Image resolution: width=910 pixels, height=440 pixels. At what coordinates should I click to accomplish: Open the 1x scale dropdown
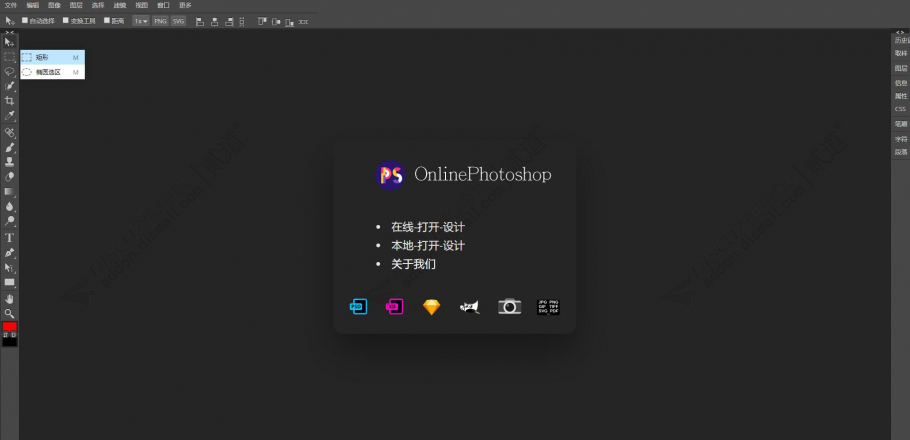[x=141, y=20]
